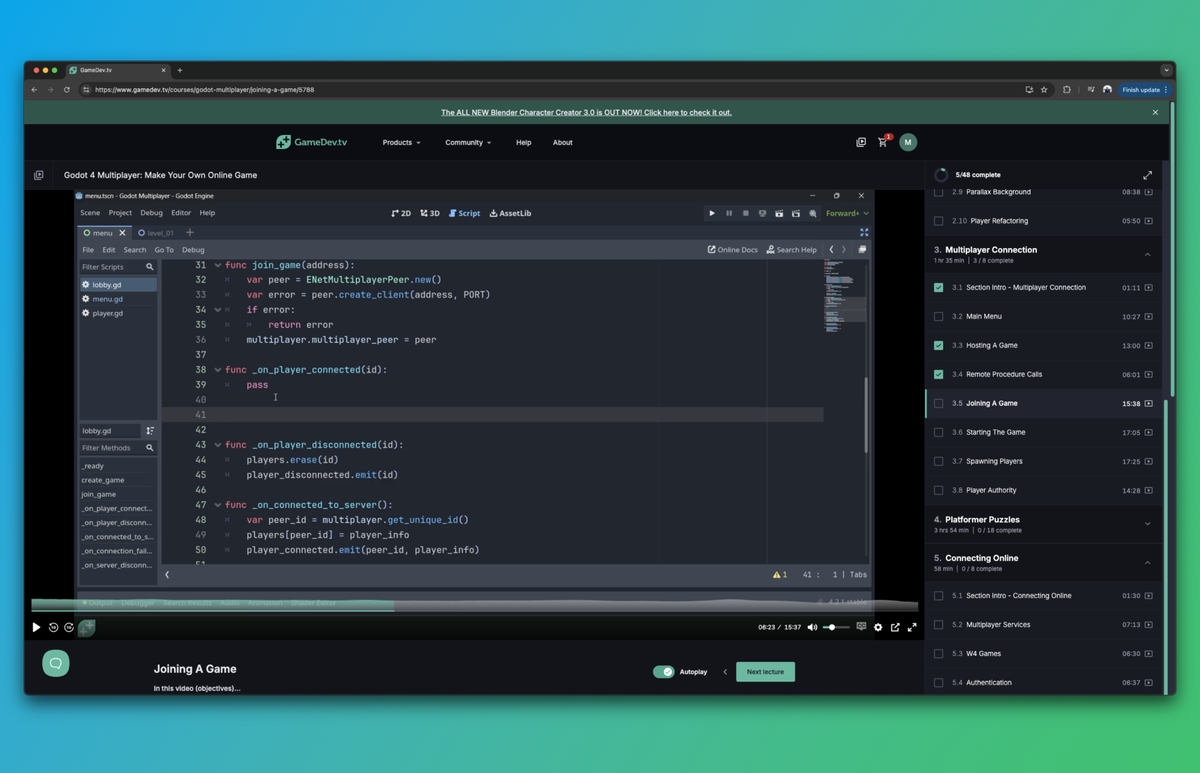Open the browser media controls icon

(x=1091, y=89)
